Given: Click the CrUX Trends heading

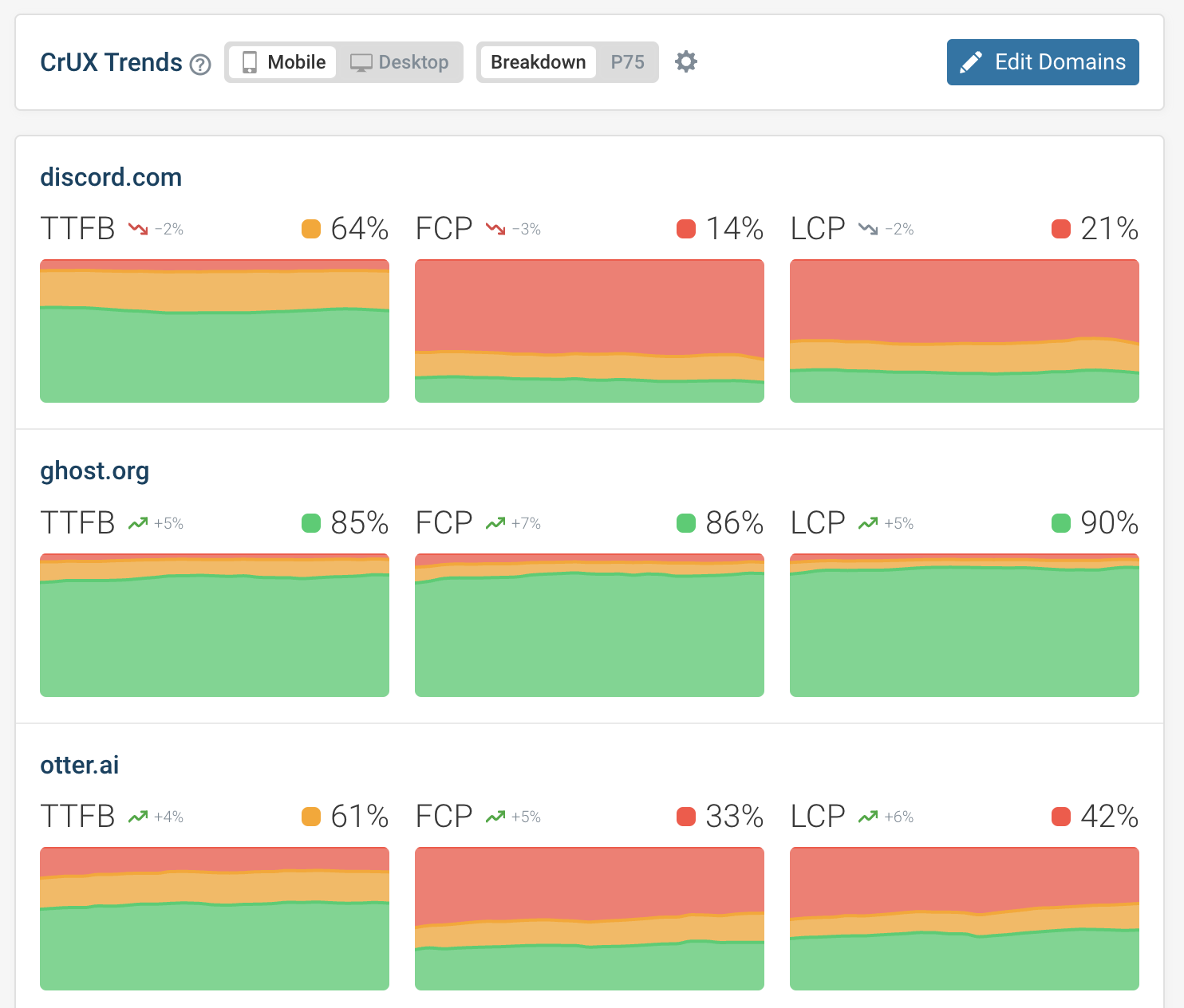Looking at the screenshot, I should point(112,62).
